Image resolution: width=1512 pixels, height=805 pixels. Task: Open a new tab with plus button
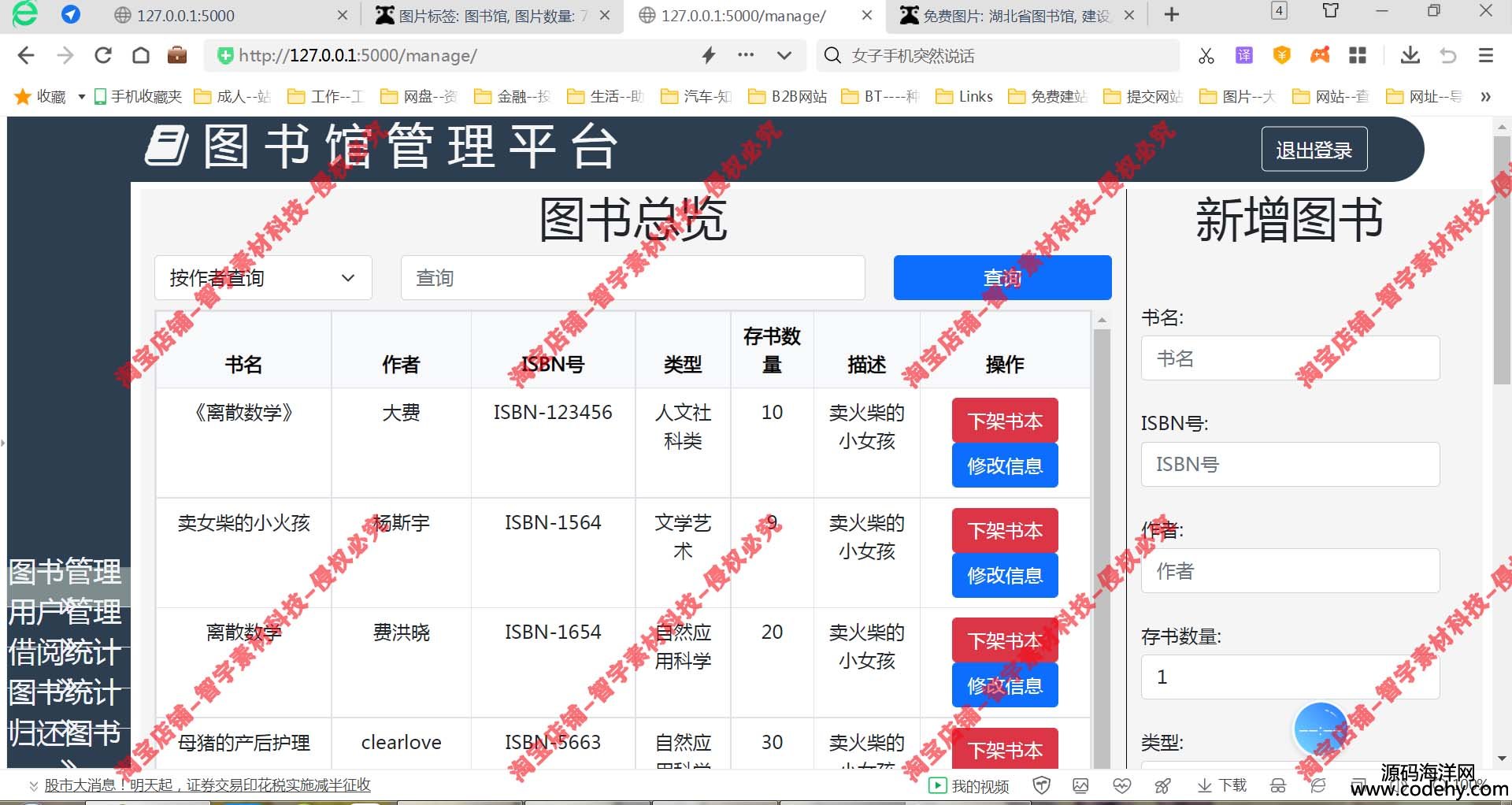(x=1172, y=15)
